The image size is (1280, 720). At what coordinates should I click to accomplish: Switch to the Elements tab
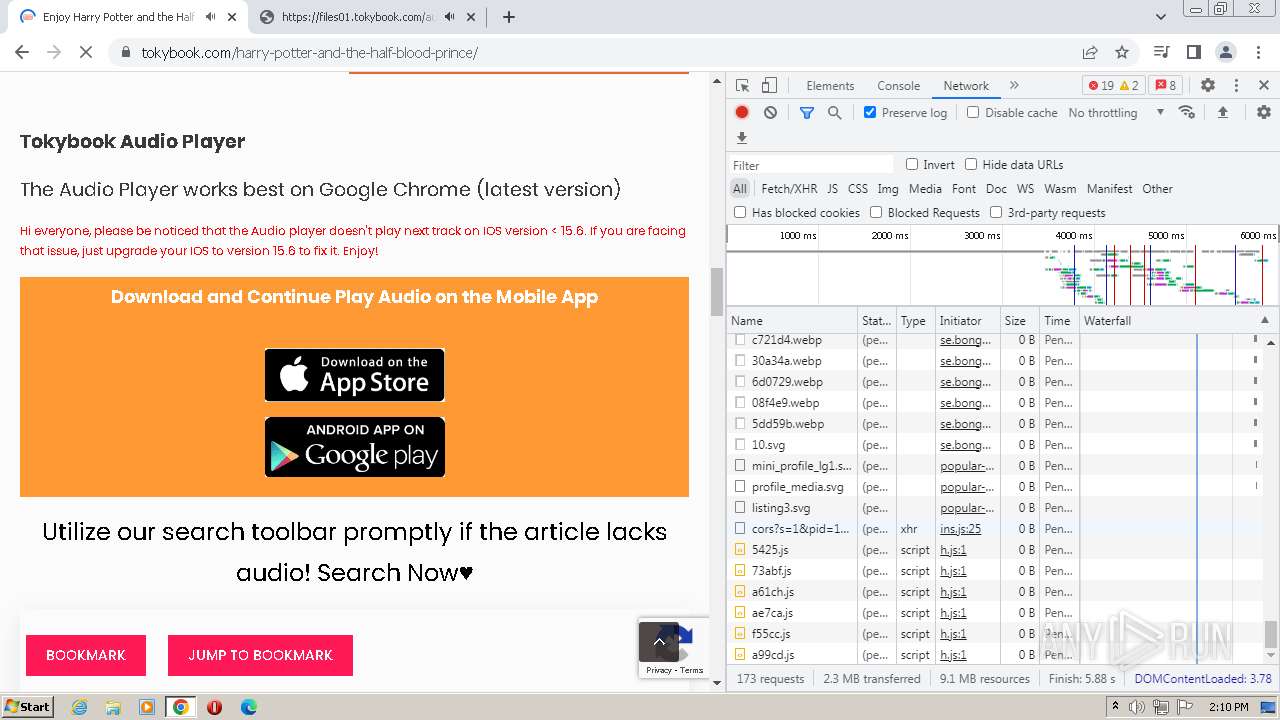click(830, 86)
